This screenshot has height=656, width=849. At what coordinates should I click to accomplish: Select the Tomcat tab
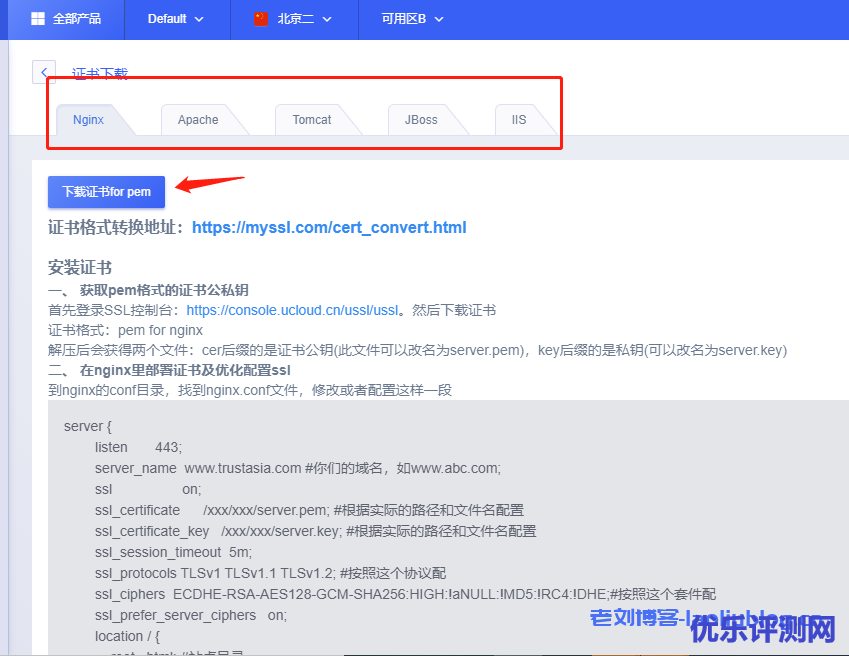tap(312, 120)
